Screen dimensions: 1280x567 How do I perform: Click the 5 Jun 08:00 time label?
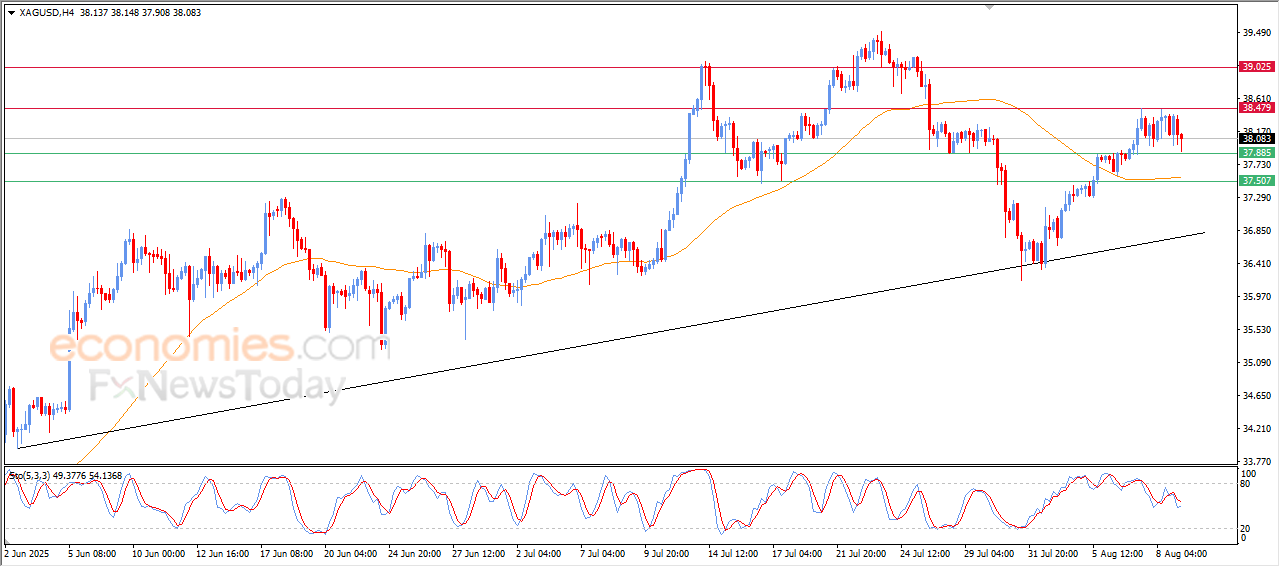click(93, 552)
